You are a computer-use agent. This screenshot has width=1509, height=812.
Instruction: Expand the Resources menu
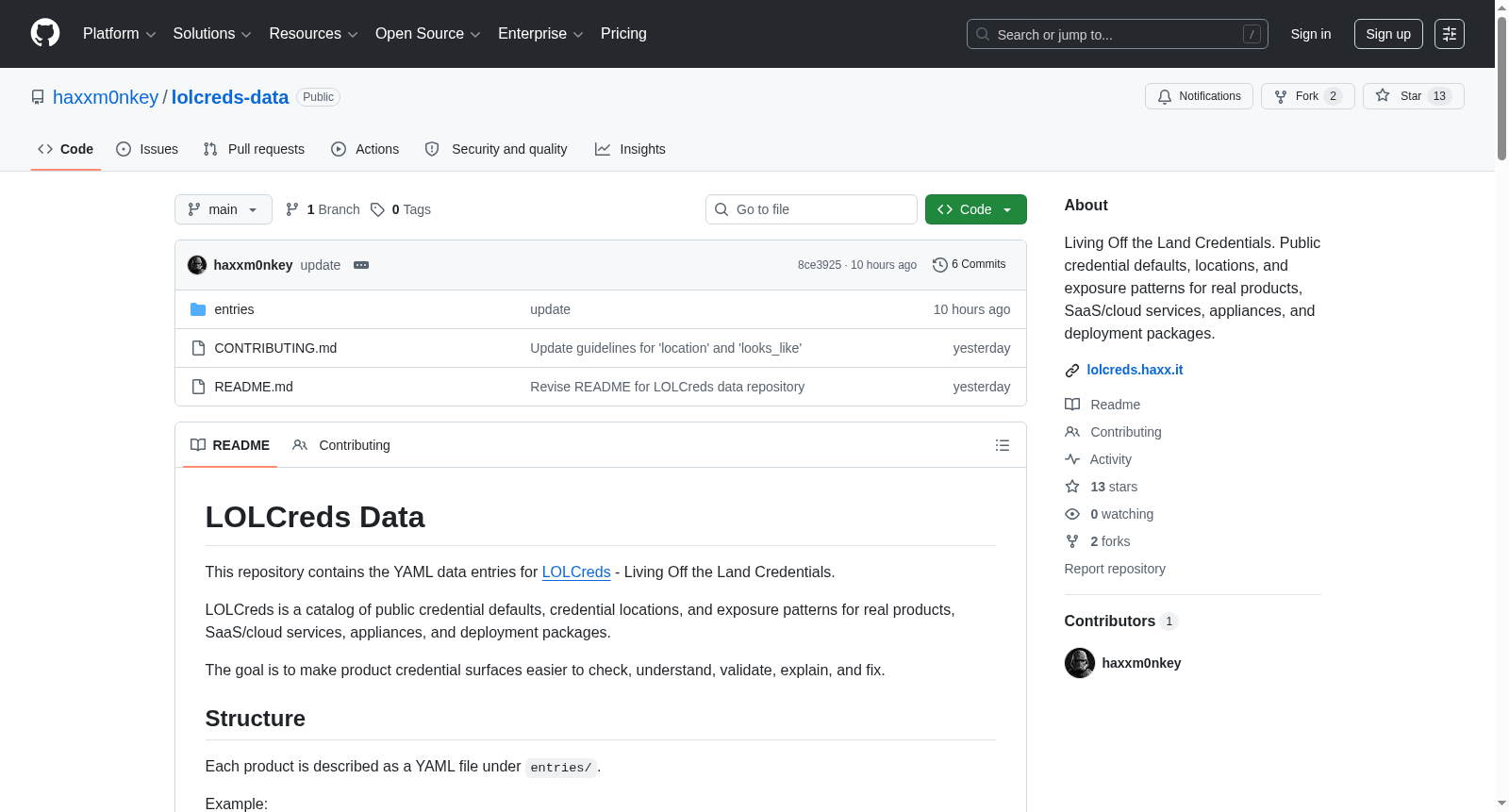[313, 34]
